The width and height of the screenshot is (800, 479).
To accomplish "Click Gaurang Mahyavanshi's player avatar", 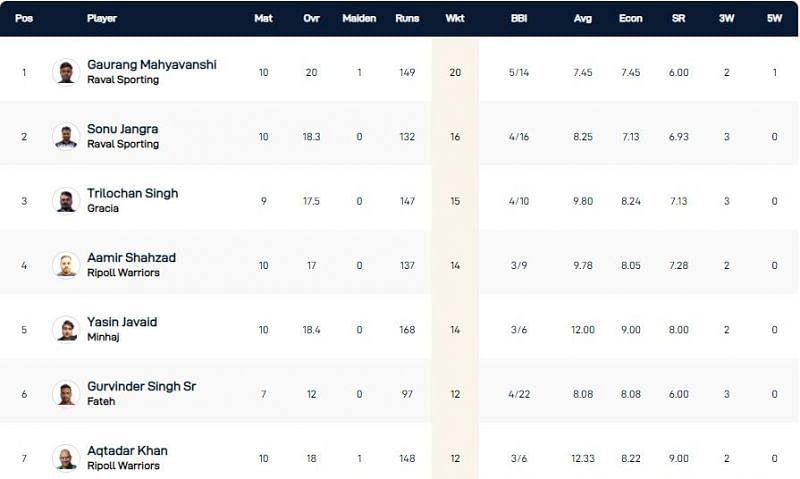I will [66, 72].
